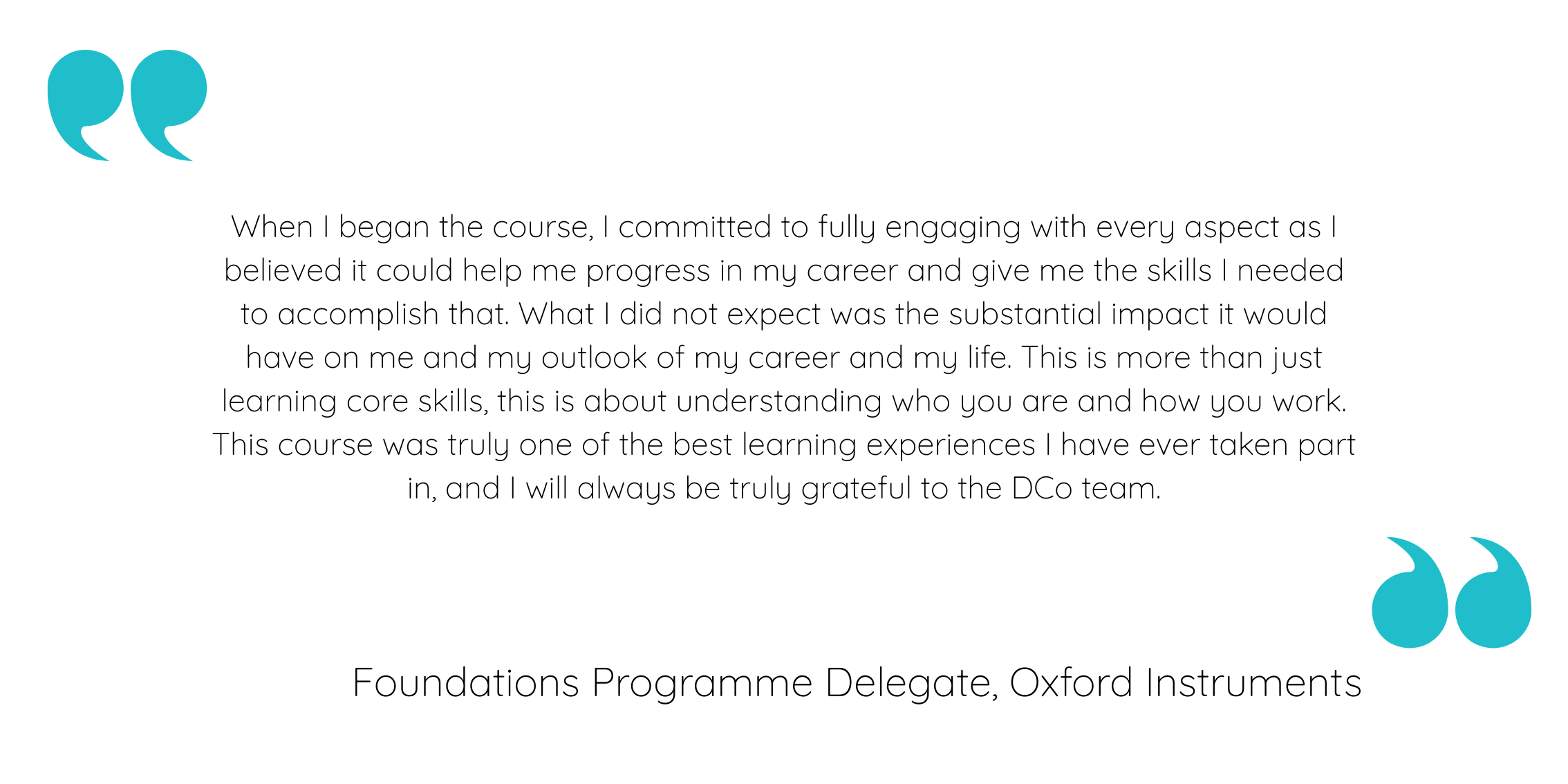Click the final line mentioning the DCo team
Screen dimensions: 1568x784
click(x=783, y=489)
